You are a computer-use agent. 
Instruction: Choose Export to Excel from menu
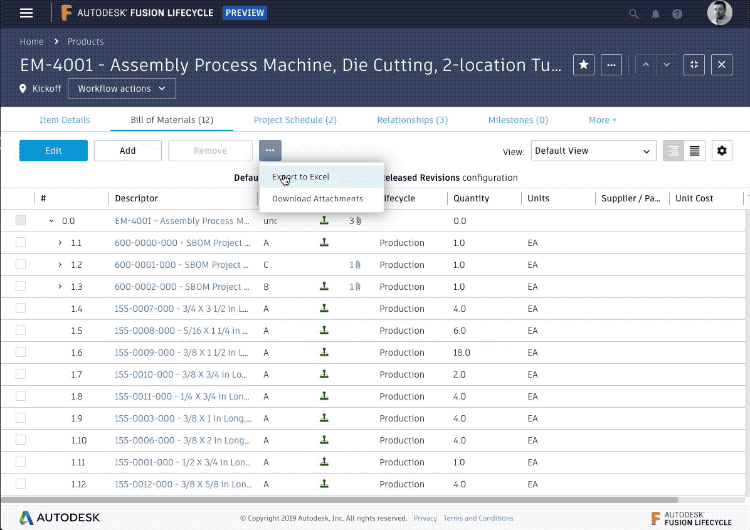pos(321,177)
